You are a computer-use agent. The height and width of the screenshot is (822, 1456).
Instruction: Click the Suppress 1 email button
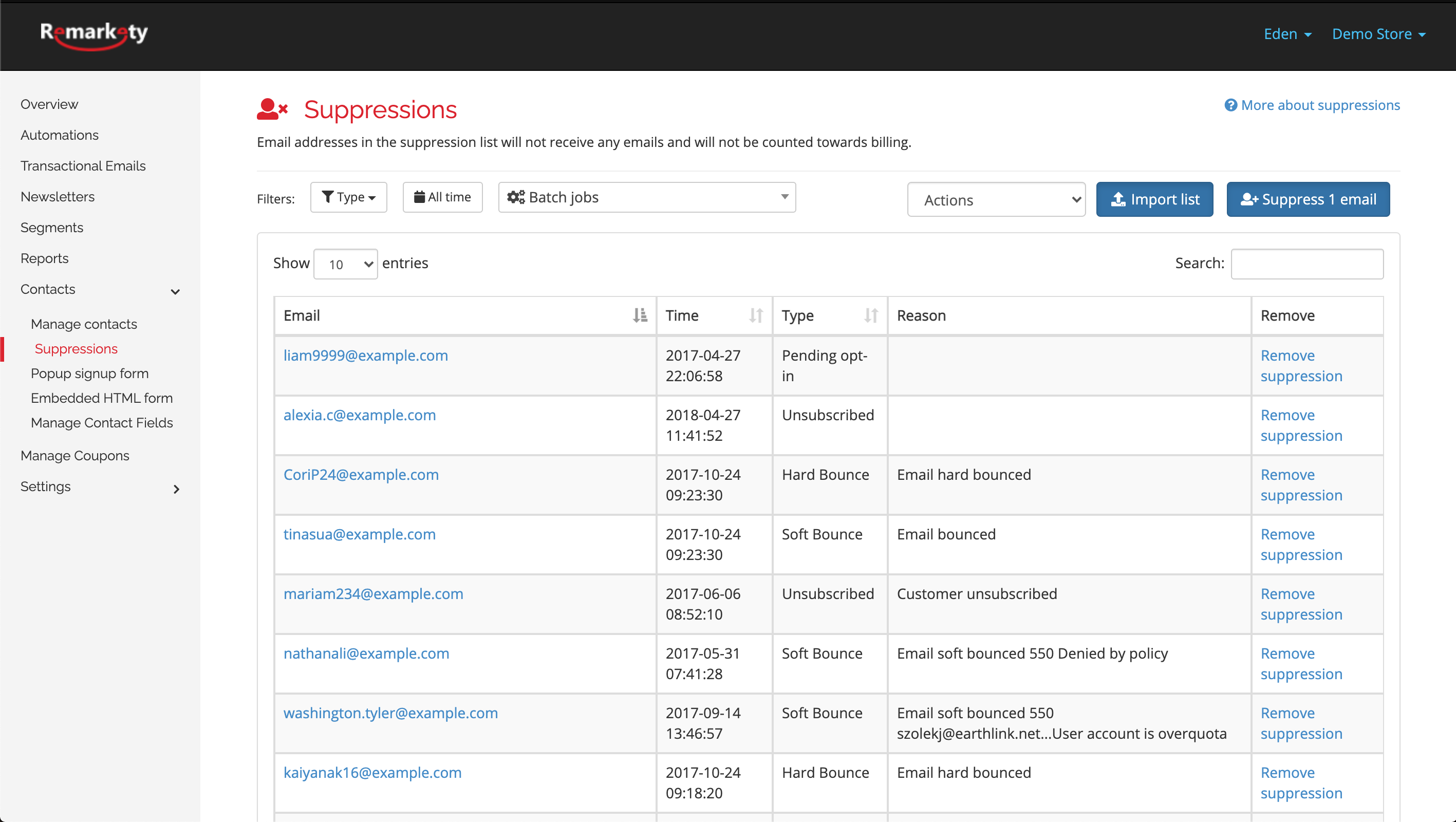tap(1309, 199)
